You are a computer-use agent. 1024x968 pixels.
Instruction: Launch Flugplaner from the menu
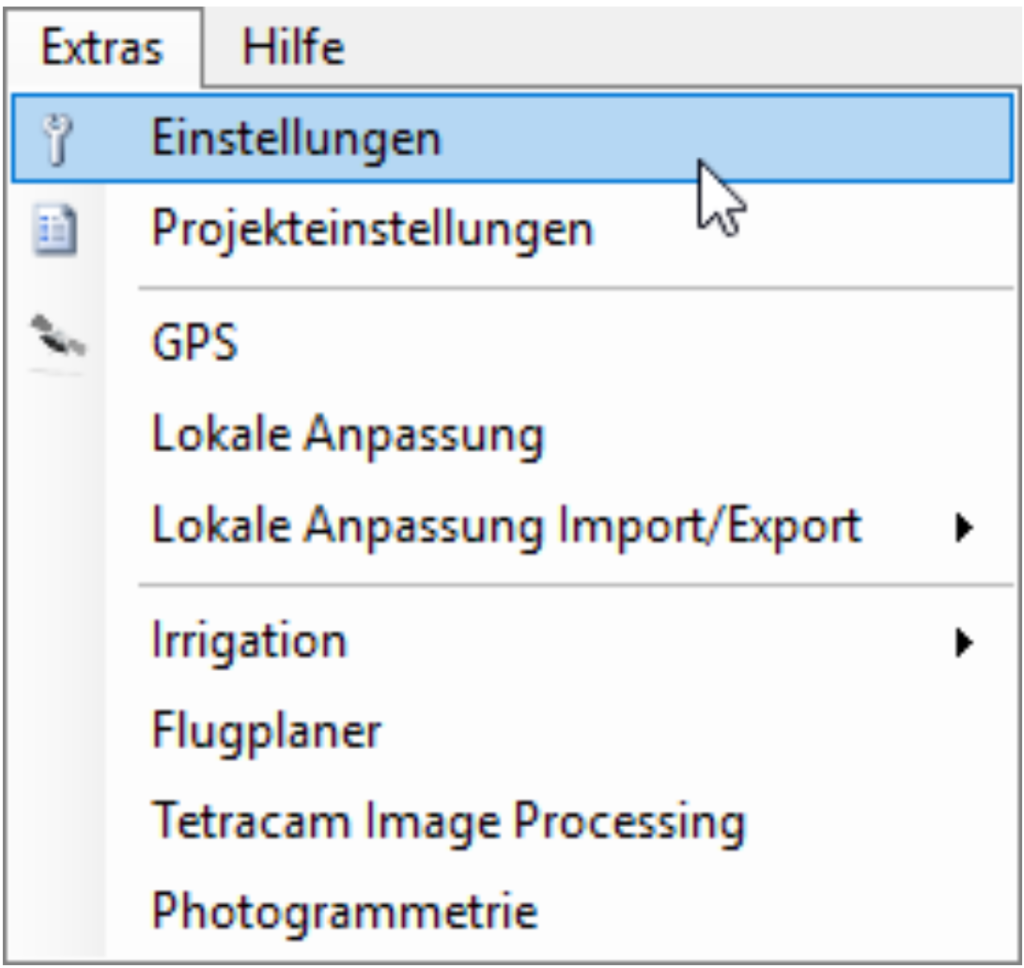pyautogui.click(x=266, y=733)
